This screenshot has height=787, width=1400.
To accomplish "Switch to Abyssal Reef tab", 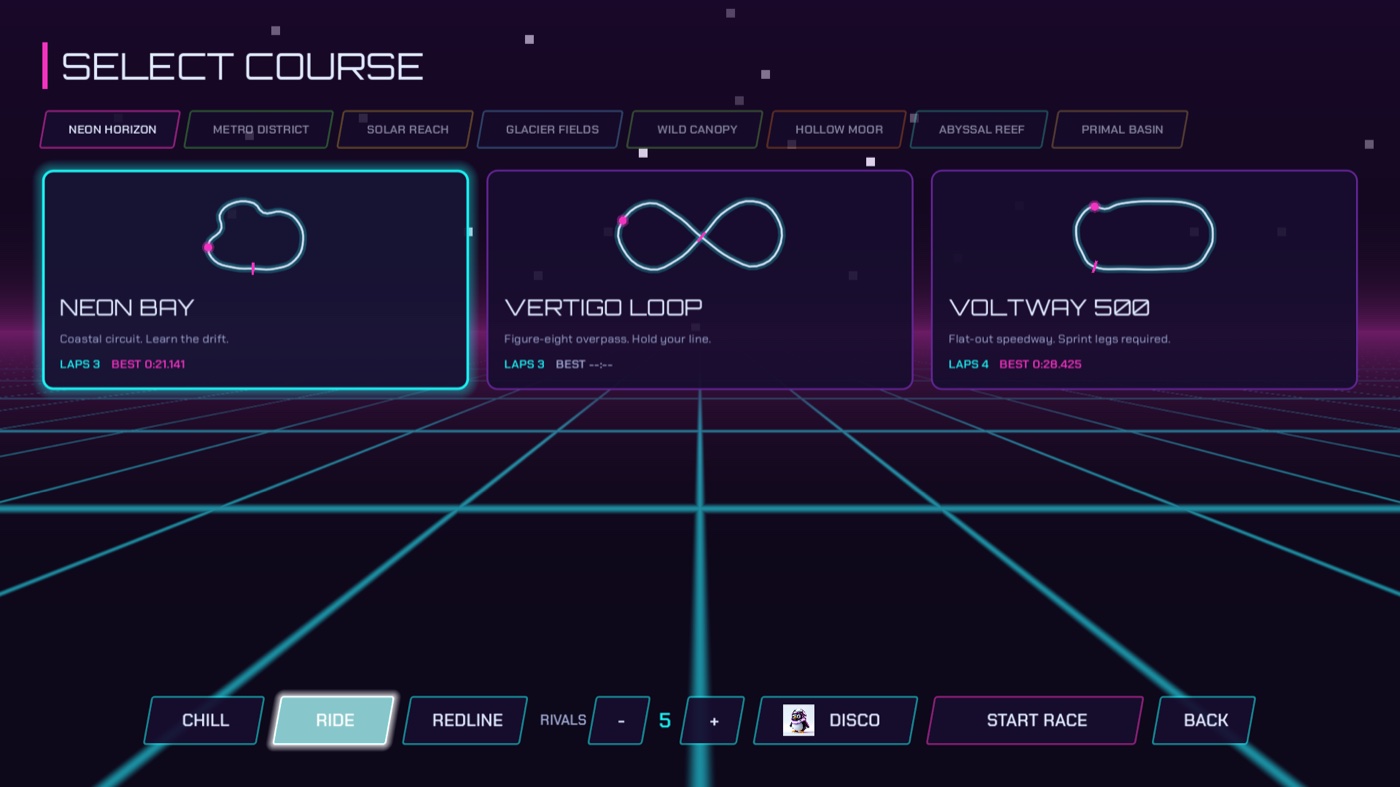I will click(980, 129).
